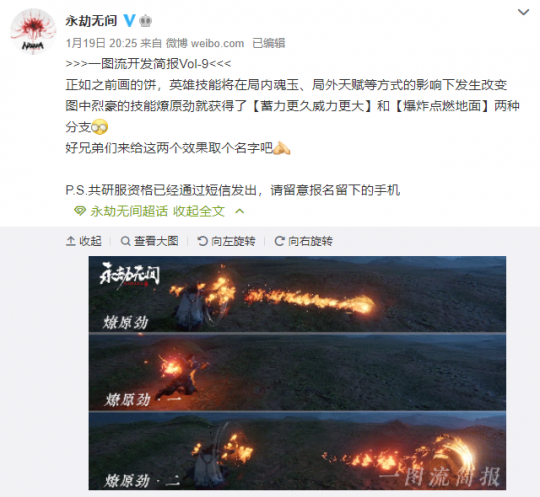Viewport: 540px width, 497px height.
Task: Open the 永劫无间 profile avatar
Action: coord(33,32)
